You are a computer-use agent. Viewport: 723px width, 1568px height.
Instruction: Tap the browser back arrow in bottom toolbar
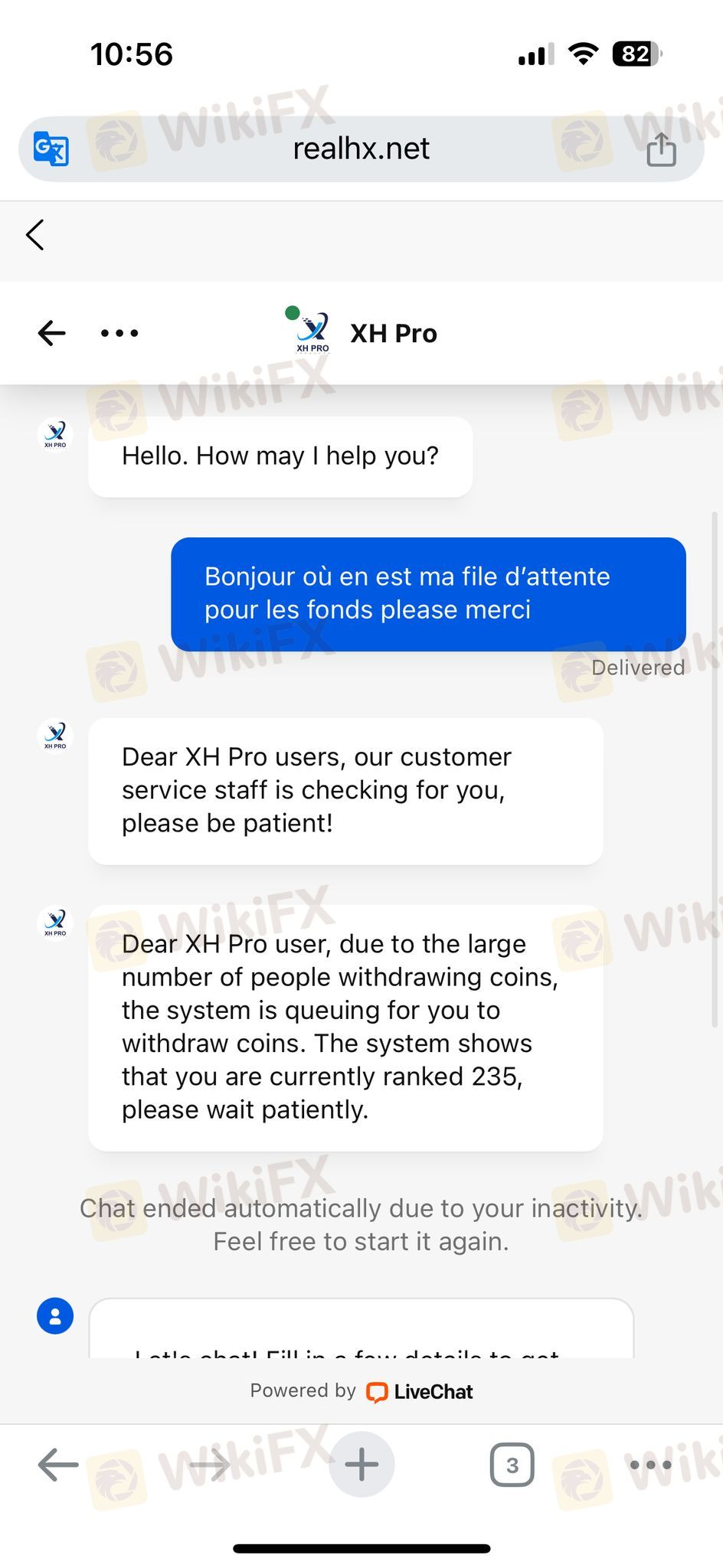coord(58,1465)
